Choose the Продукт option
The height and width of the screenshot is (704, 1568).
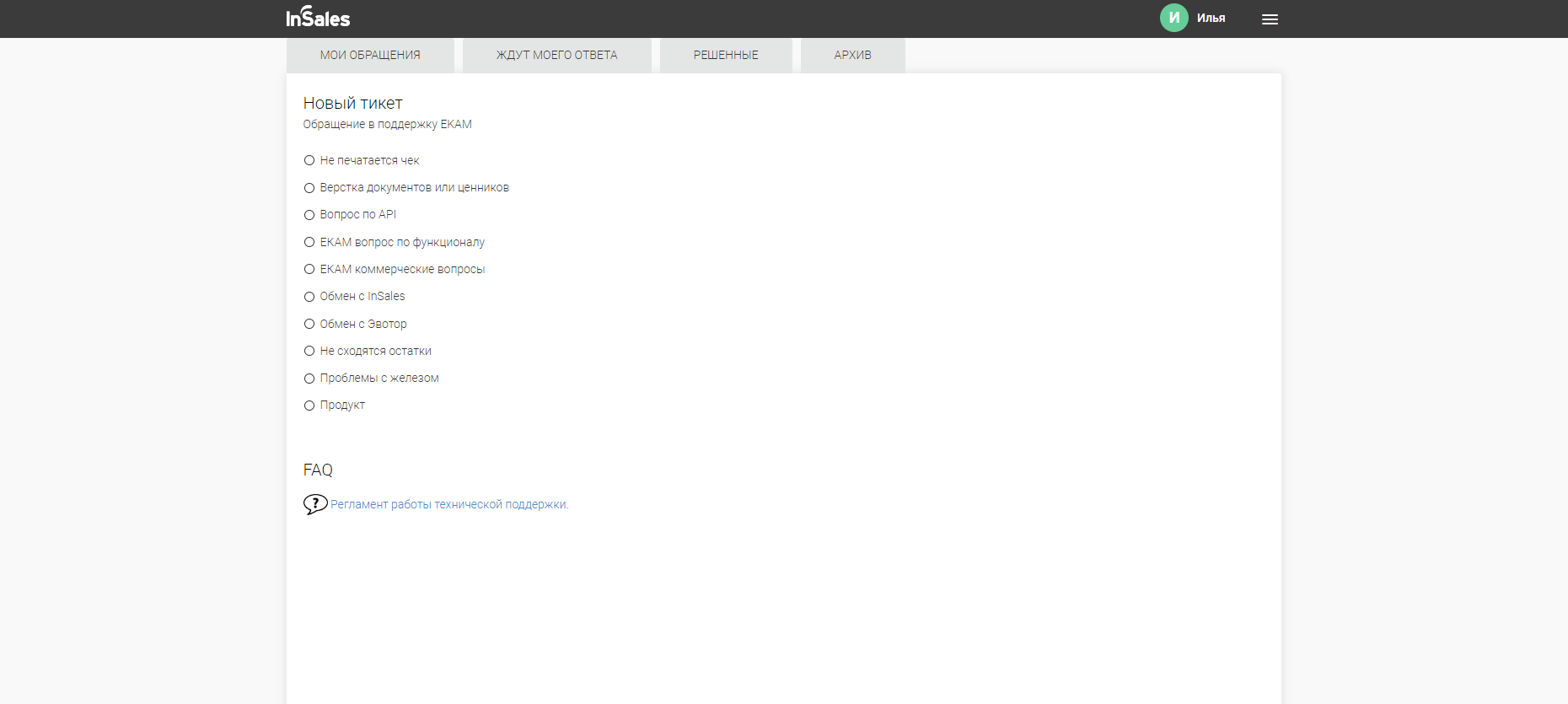click(x=309, y=405)
